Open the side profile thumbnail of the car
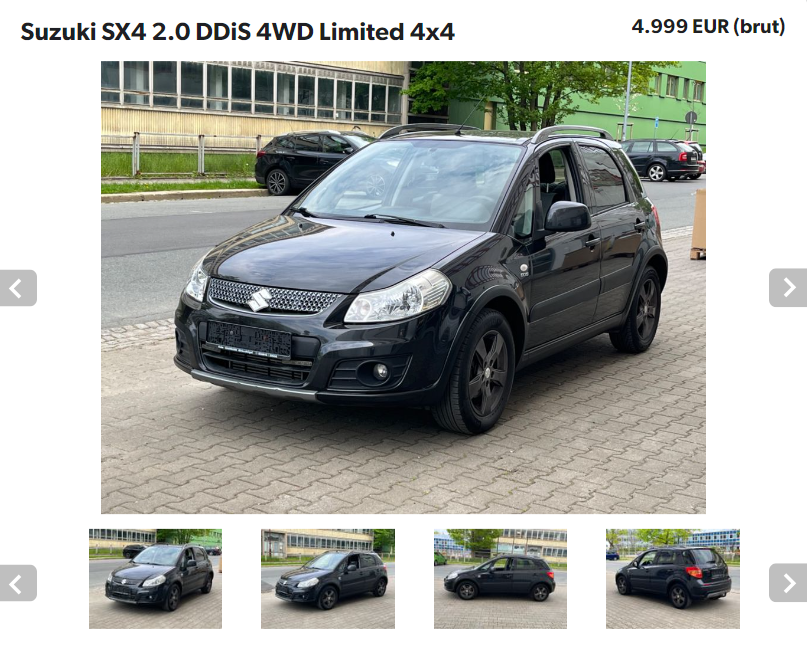This screenshot has height=645, width=807. (x=500, y=579)
